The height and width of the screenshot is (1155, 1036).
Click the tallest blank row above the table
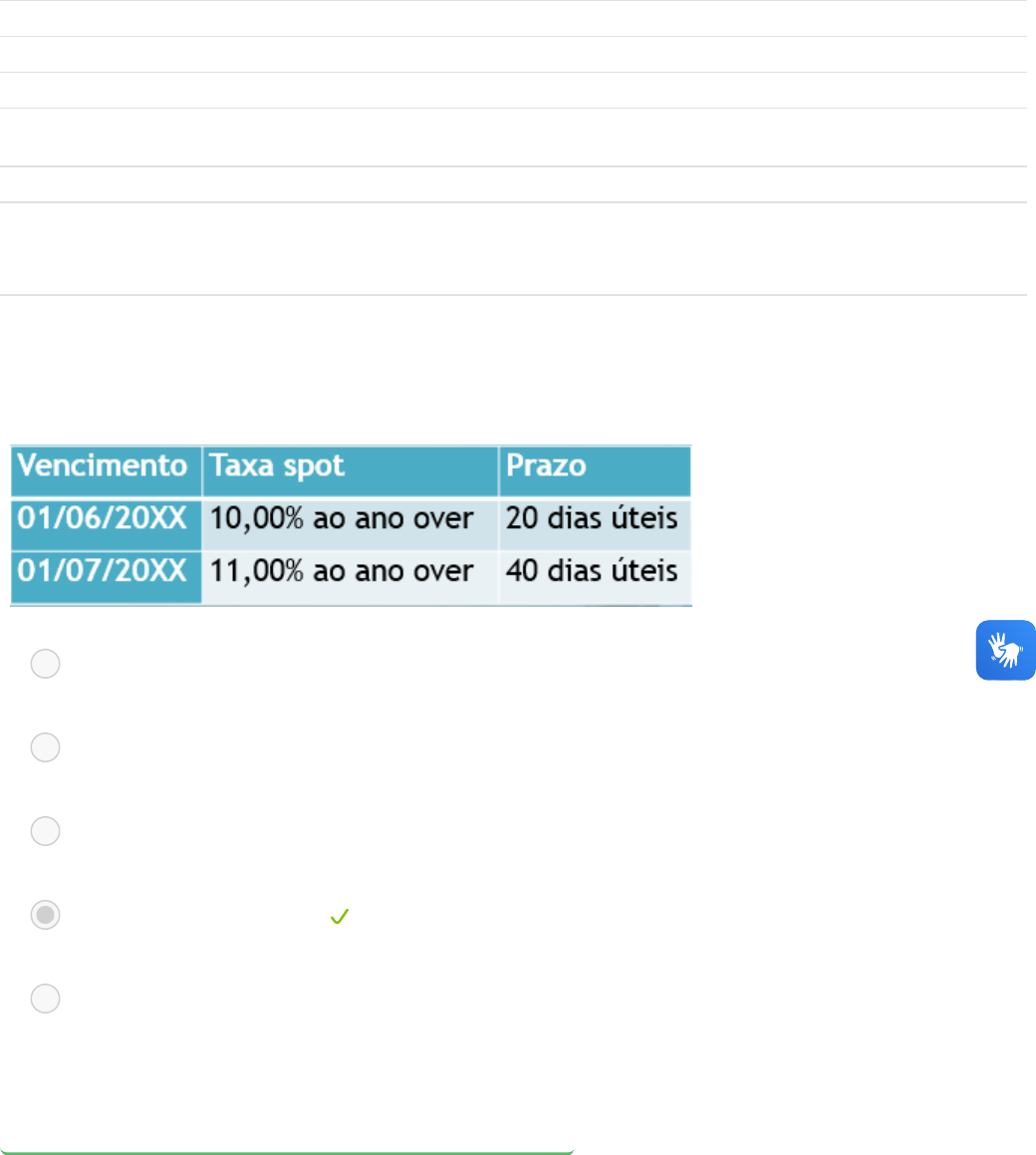point(513,249)
